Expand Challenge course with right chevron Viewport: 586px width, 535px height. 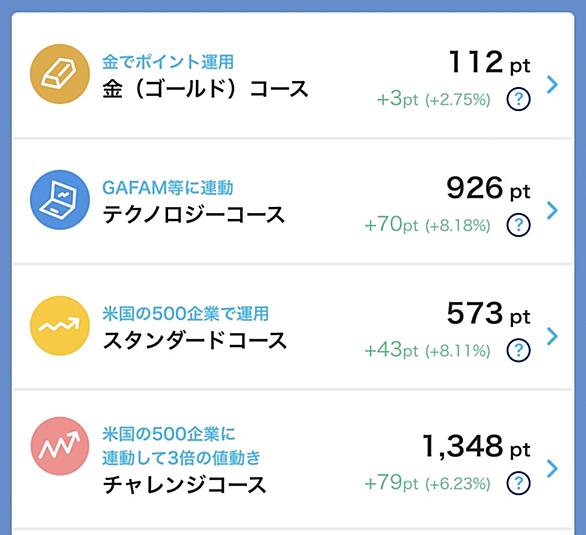point(552,468)
